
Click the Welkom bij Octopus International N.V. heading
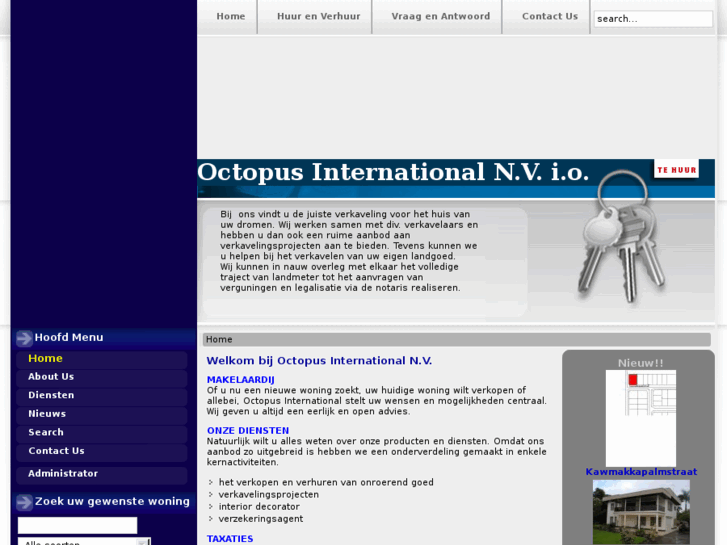coord(319,361)
